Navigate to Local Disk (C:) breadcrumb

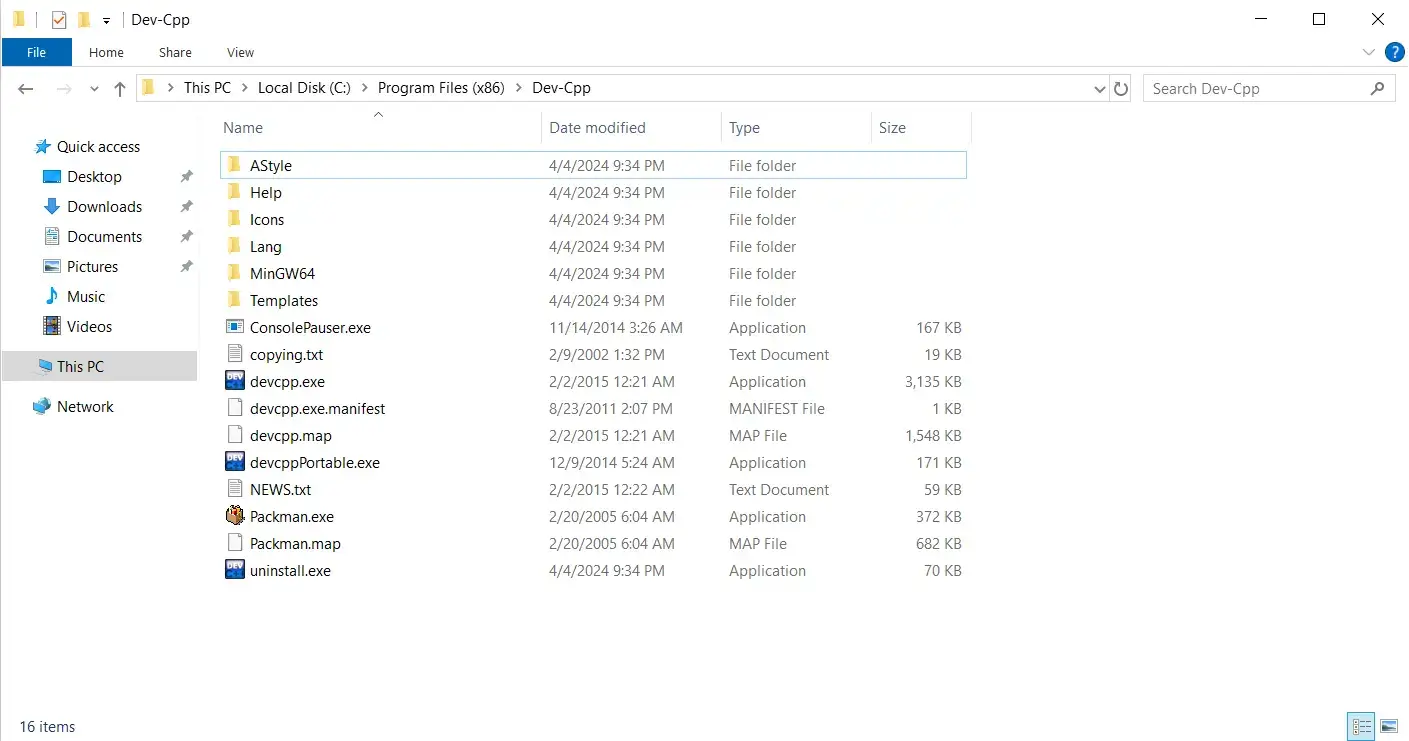[x=304, y=88]
